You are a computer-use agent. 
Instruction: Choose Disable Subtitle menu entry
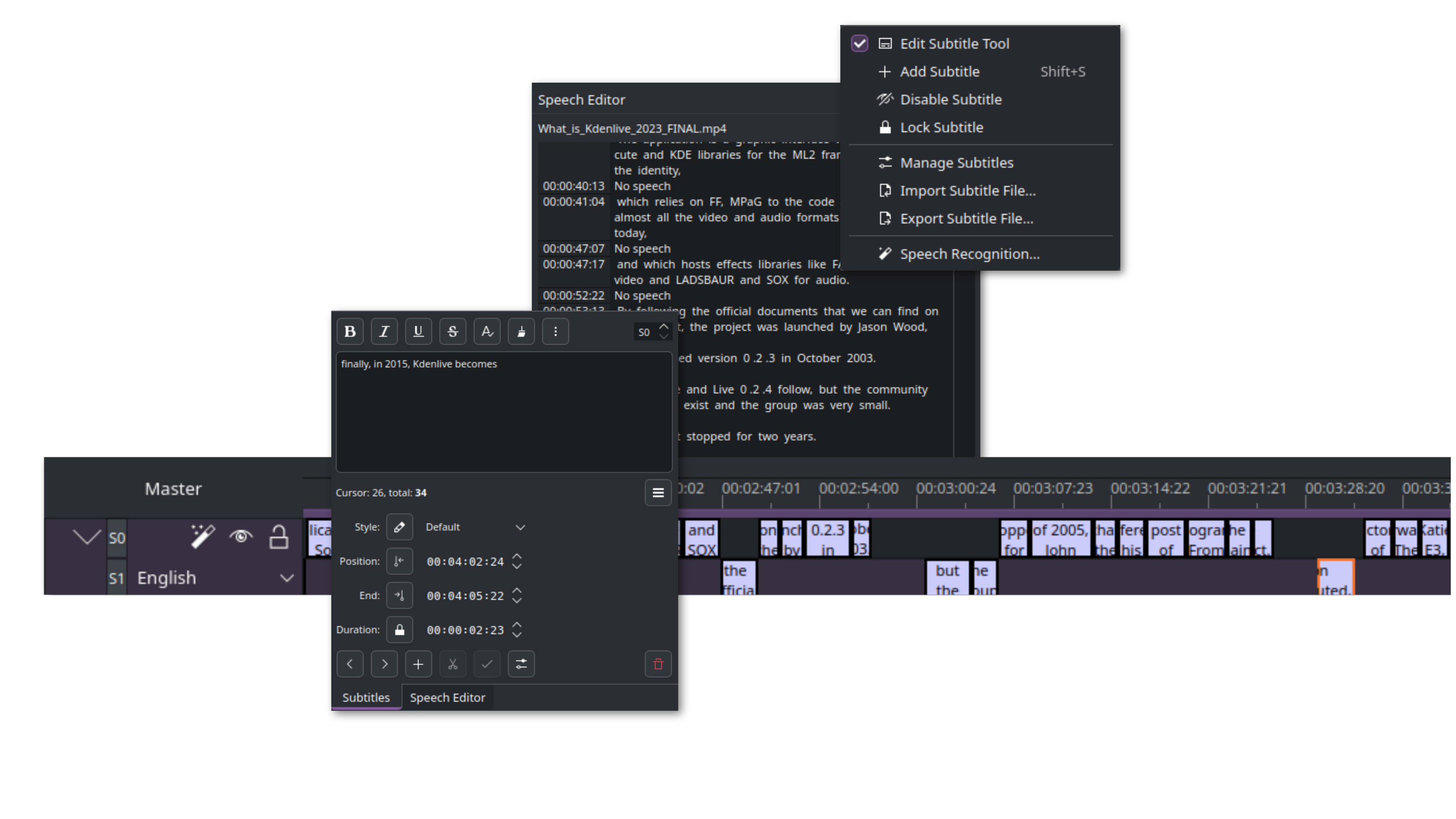[x=980, y=99]
